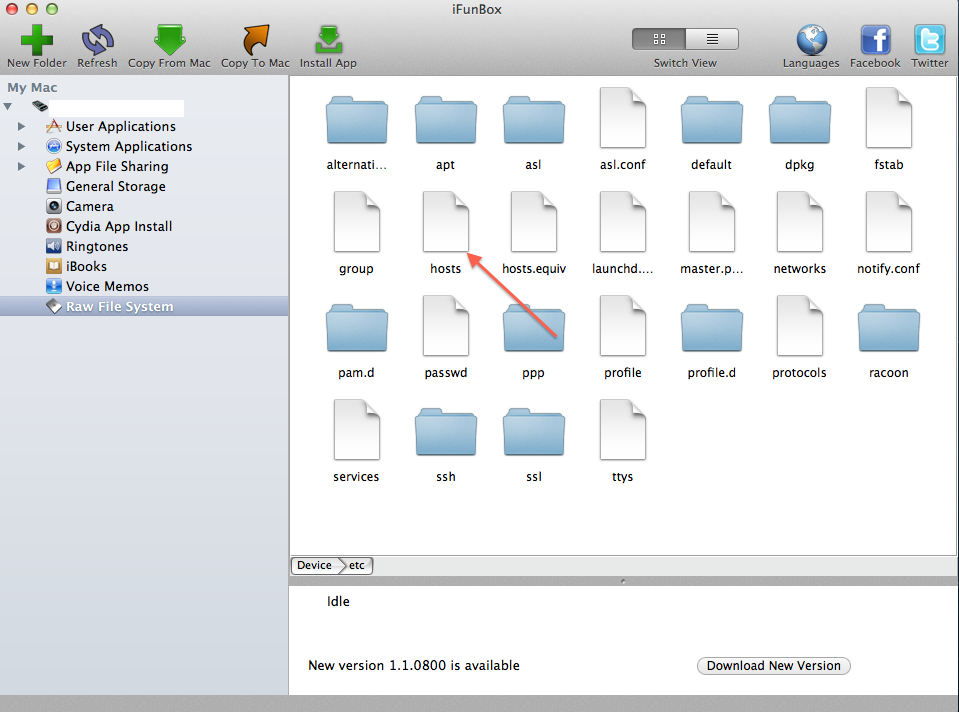Open the Languages globe icon

click(812, 40)
